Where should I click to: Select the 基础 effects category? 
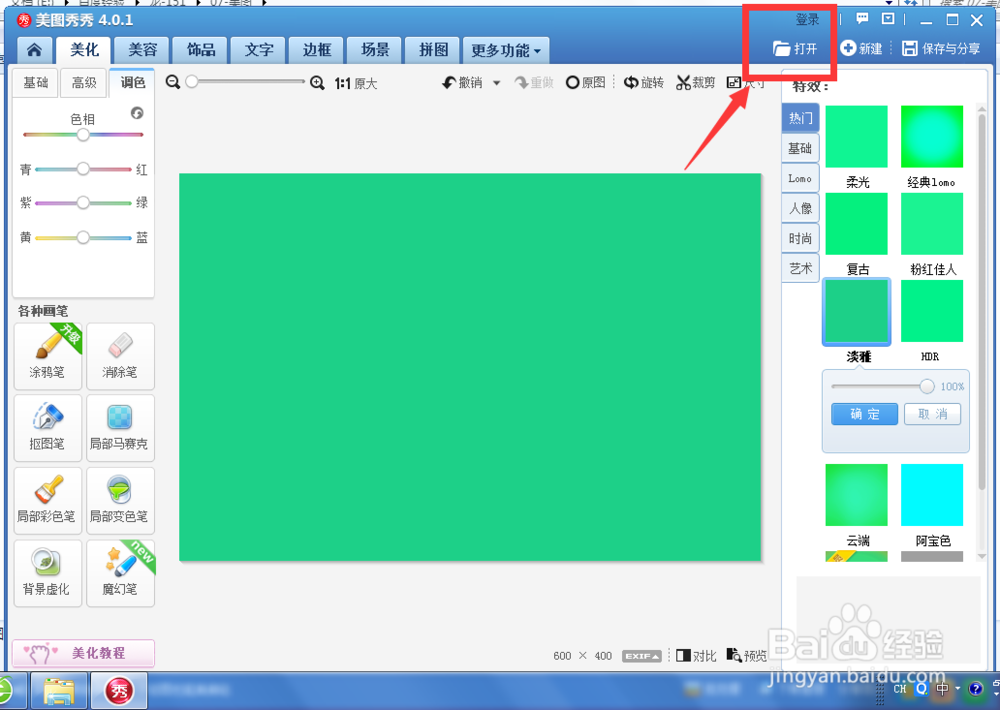point(800,148)
